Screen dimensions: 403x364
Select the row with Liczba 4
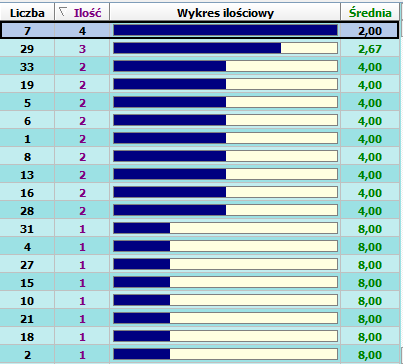tap(200, 247)
